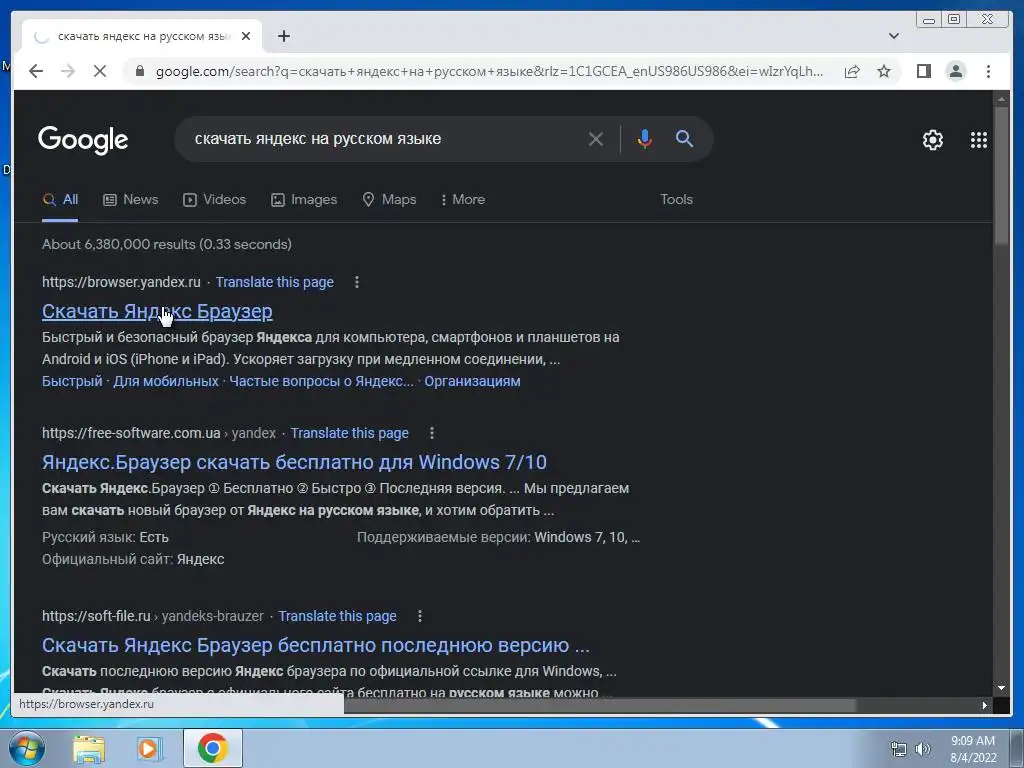Start voice search with microphone icon
The image size is (1024, 768).
pyautogui.click(x=644, y=138)
